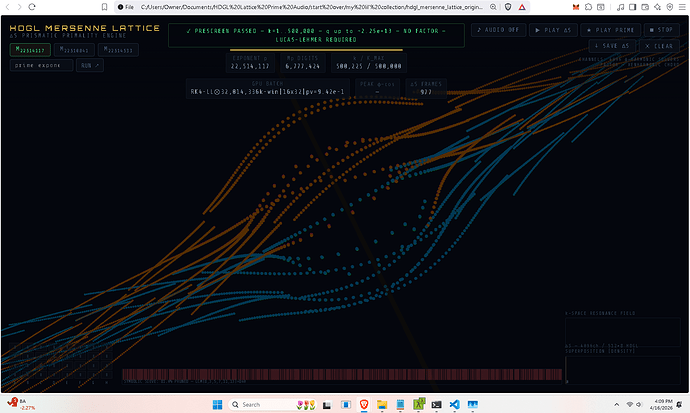Click the prime exponent input field
Viewport: 690px width, 413px height.
(x=41, y=65)
